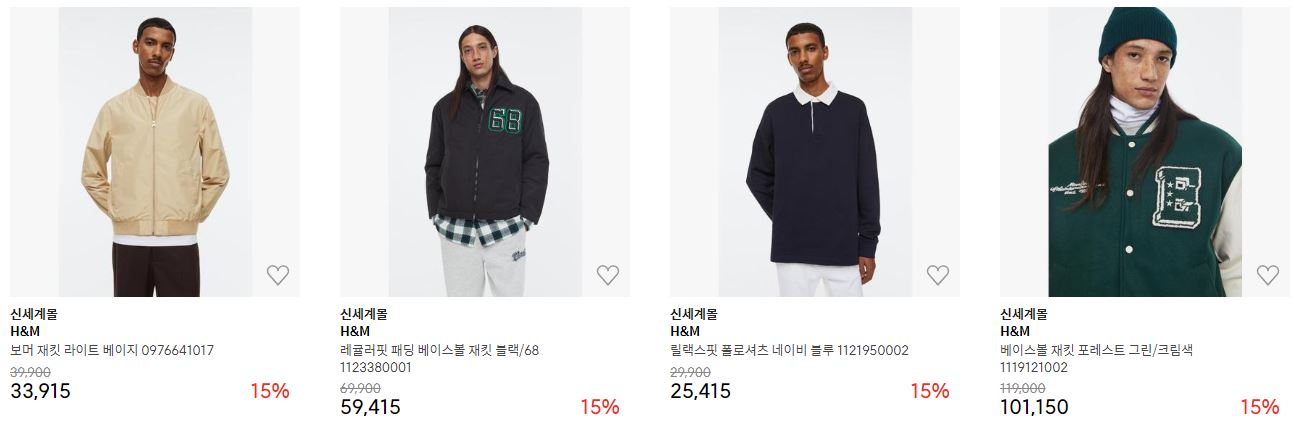Open 보머 재킷 라이트 베이지 product title
Image resolution: width=1312 pixels, height=441 pixels.
[x=112, y=351]
